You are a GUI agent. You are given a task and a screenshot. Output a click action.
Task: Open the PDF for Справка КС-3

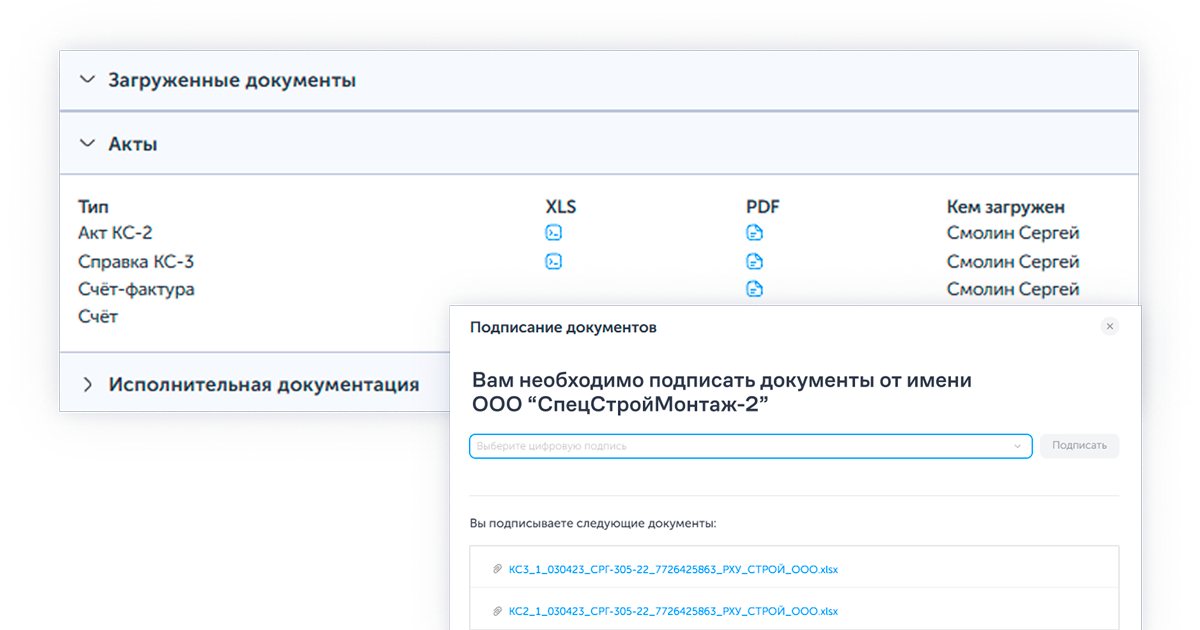coord(755,260)
